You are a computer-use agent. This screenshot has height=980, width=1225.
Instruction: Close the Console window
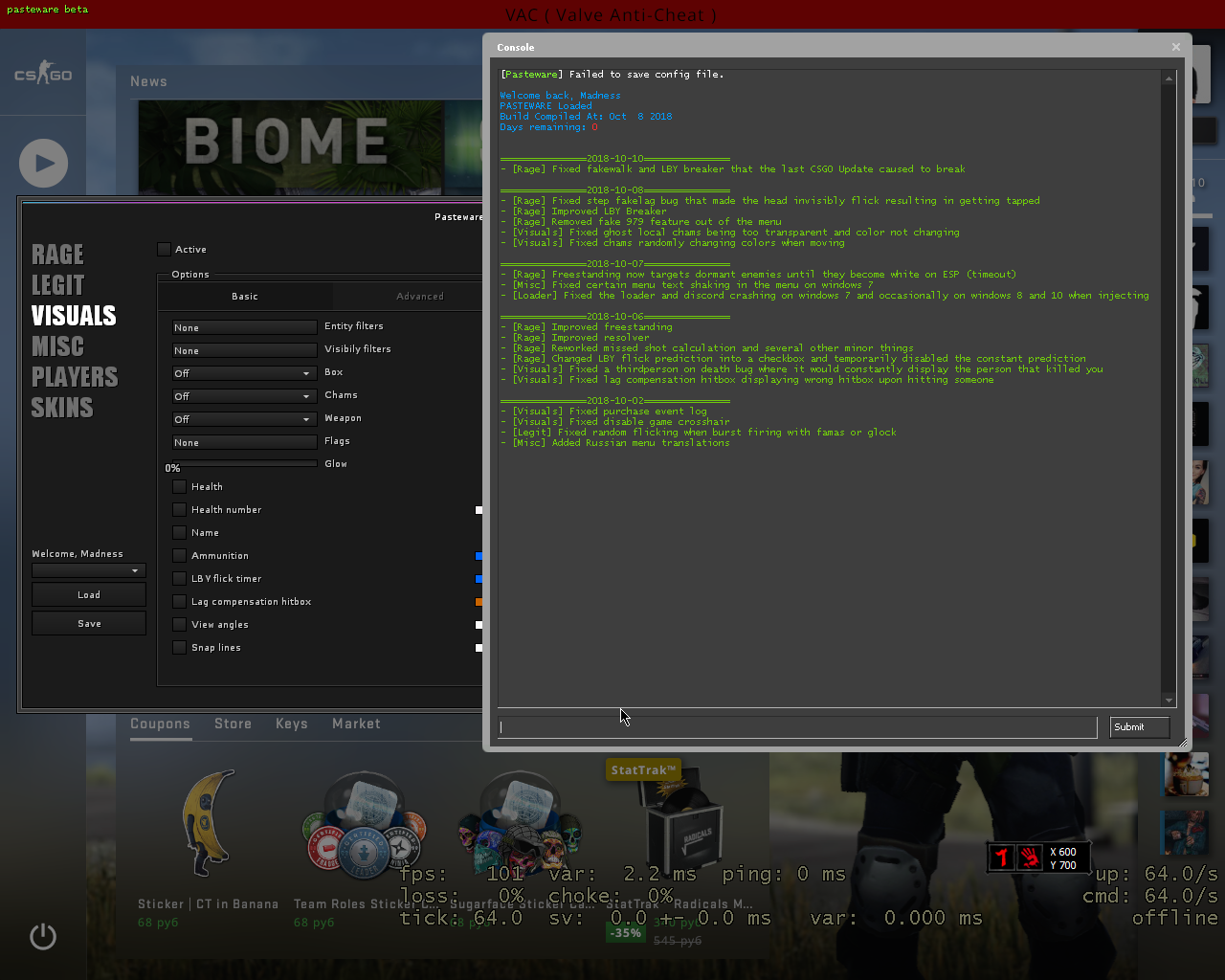pos(1176,47)
